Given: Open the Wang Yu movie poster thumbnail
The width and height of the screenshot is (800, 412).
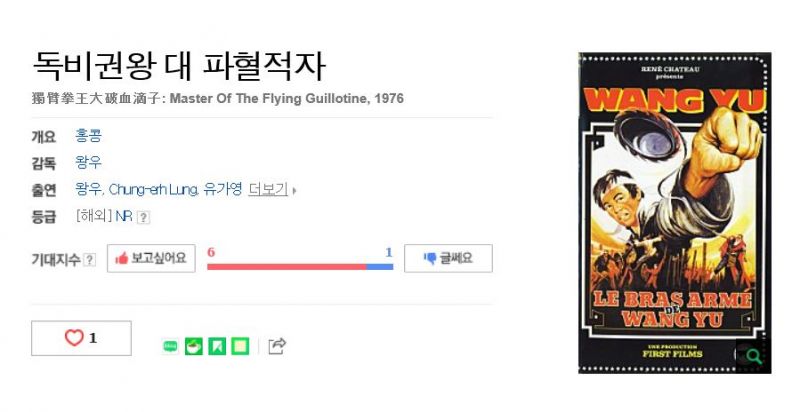Looking at the screenshot, I should pyautogui.click(x=674, y=213).
